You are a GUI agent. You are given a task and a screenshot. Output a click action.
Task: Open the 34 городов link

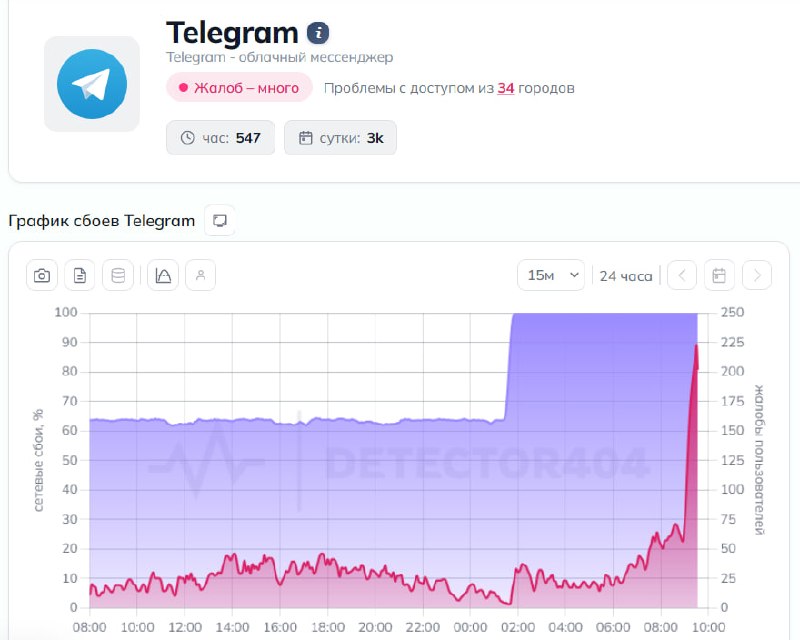point(504,89)
